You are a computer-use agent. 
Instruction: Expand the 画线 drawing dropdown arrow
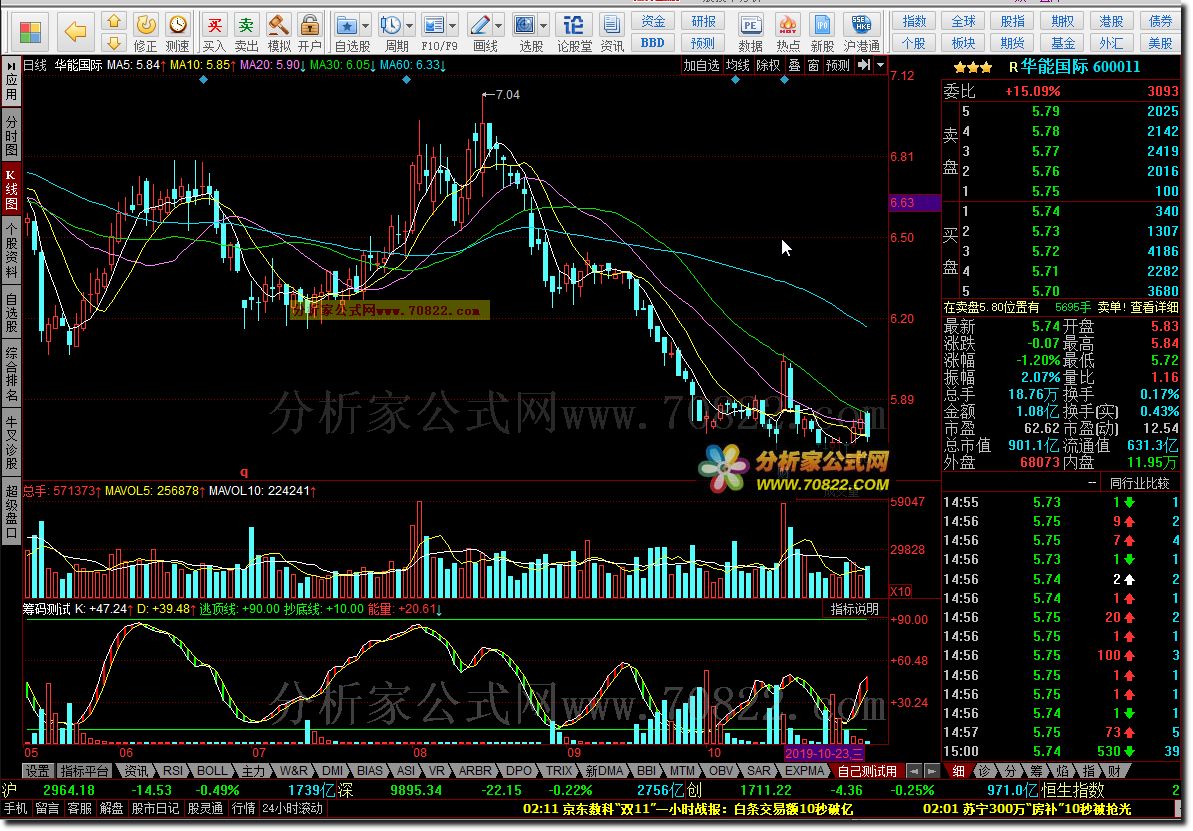[x=499, y=26]
